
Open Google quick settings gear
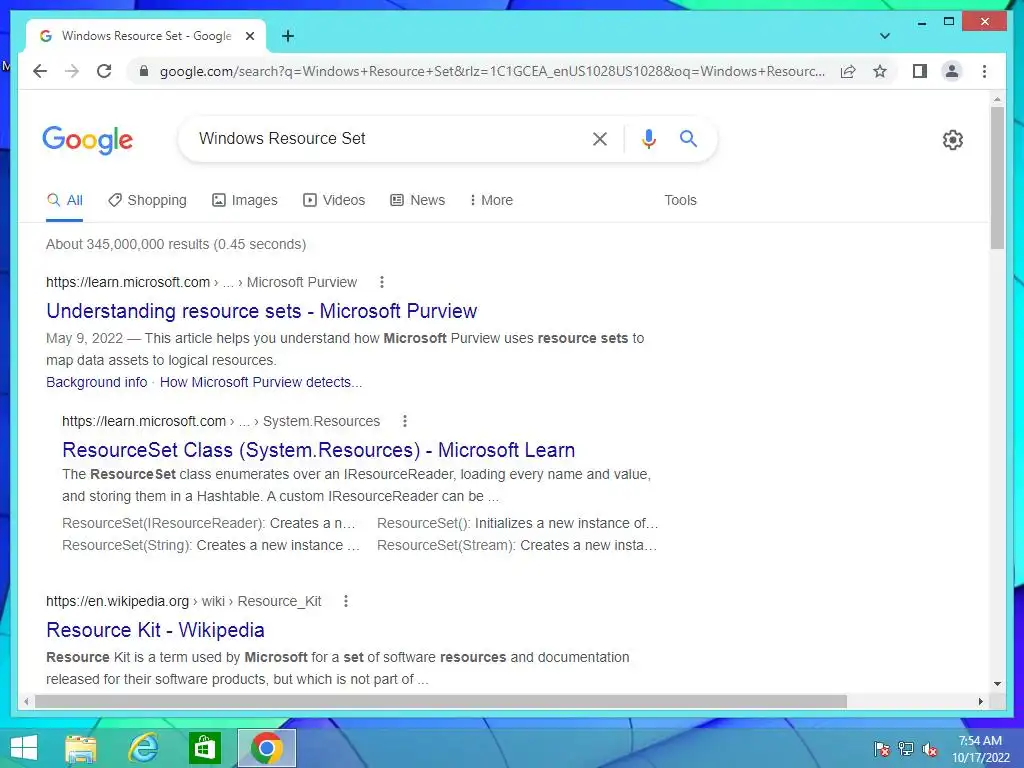[x=953, y=139]
